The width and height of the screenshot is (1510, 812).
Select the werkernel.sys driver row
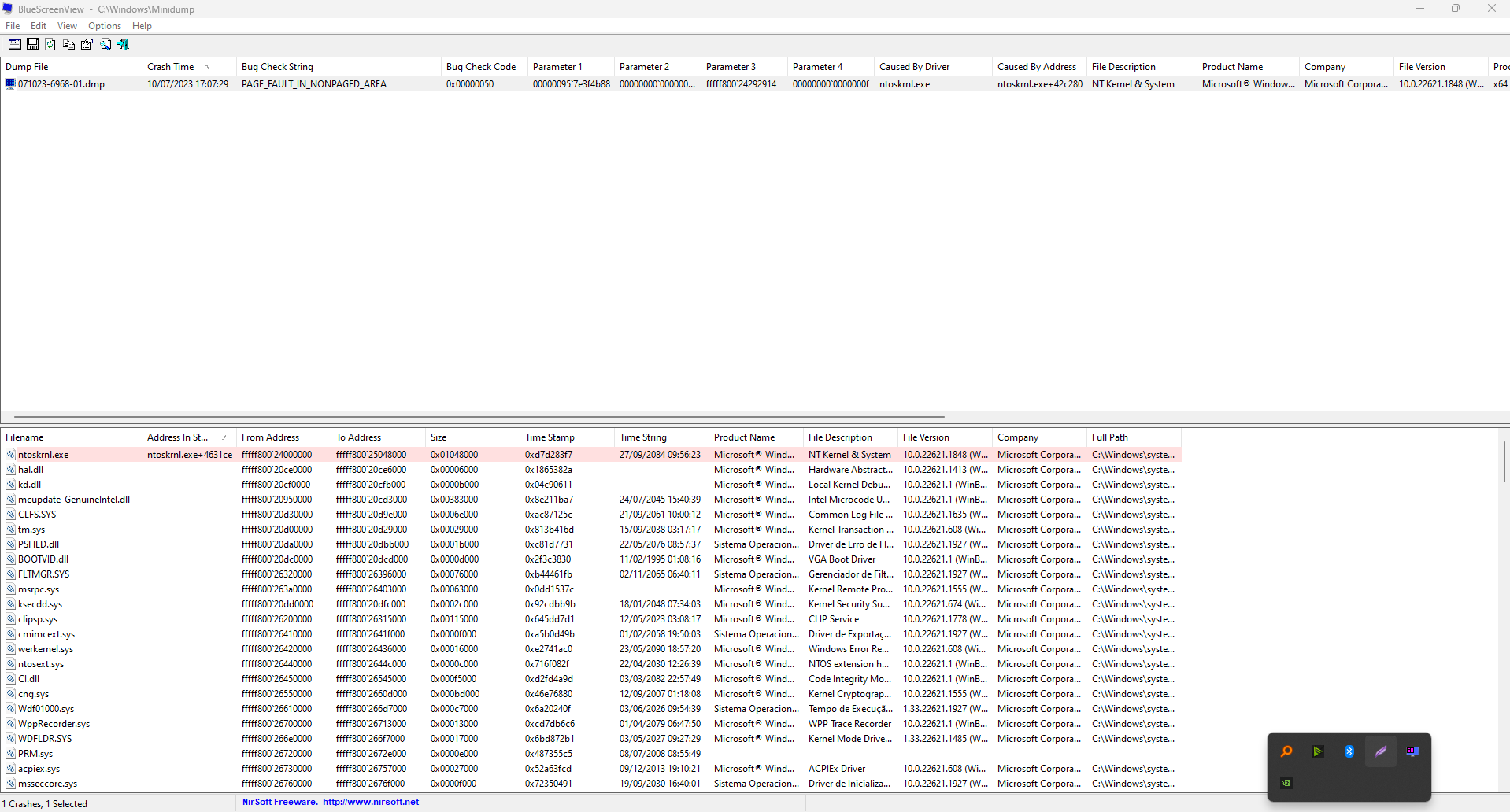pos(590,649)
